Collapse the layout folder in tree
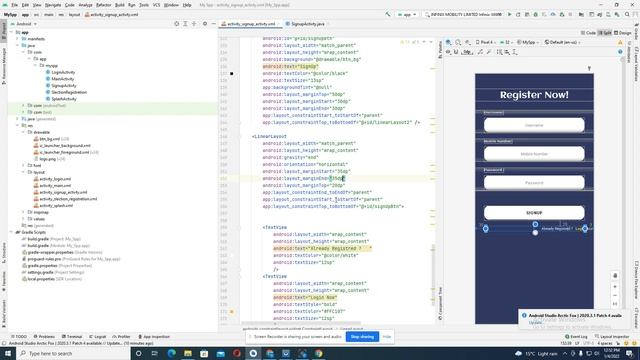 click(x=24, y=172)
